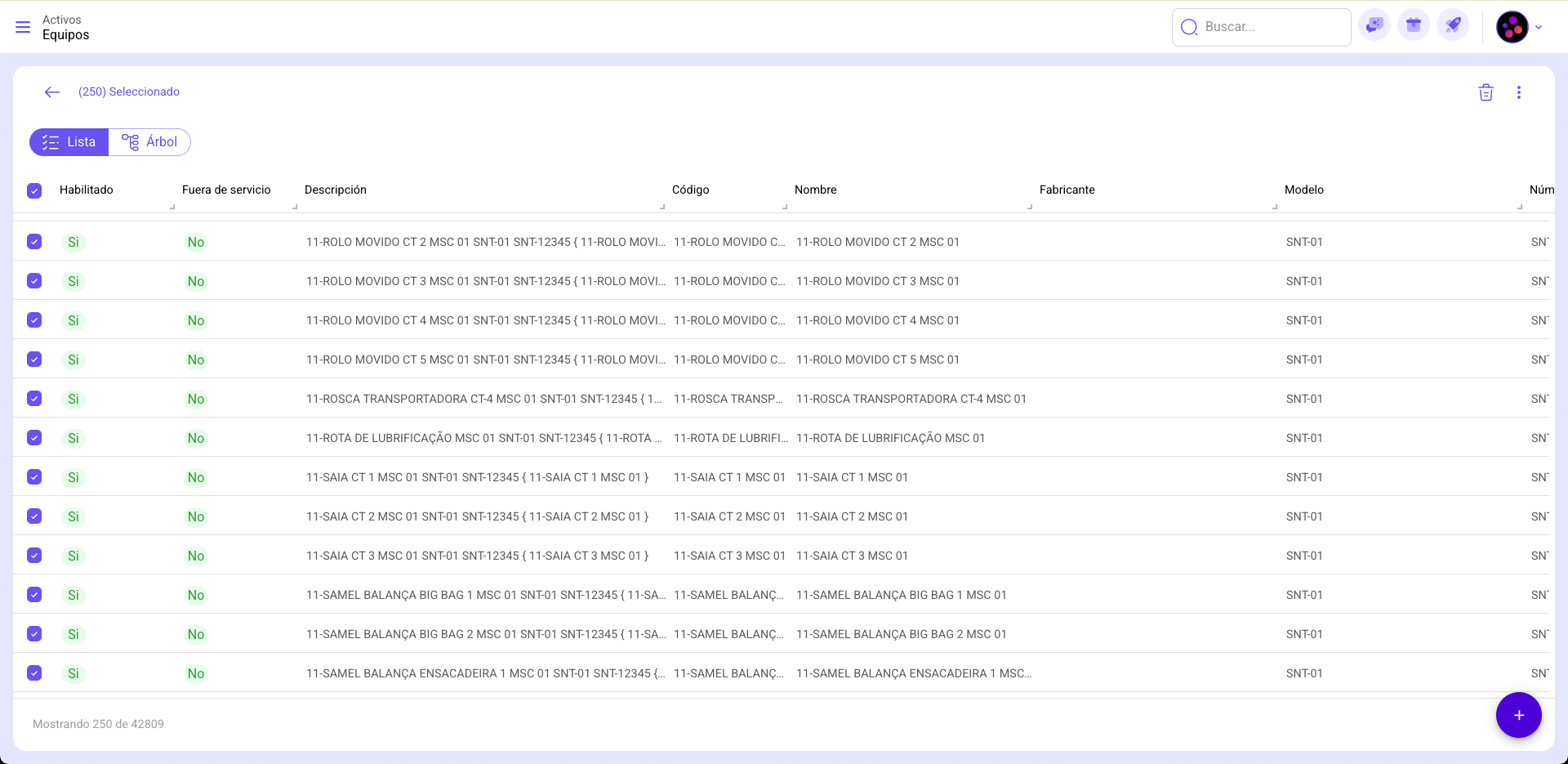Deselect the 11-ROTA DE LUBRIFICAÇÃO row checkbox
Viewport: 1568px width, 764px height.
point(34,438)
